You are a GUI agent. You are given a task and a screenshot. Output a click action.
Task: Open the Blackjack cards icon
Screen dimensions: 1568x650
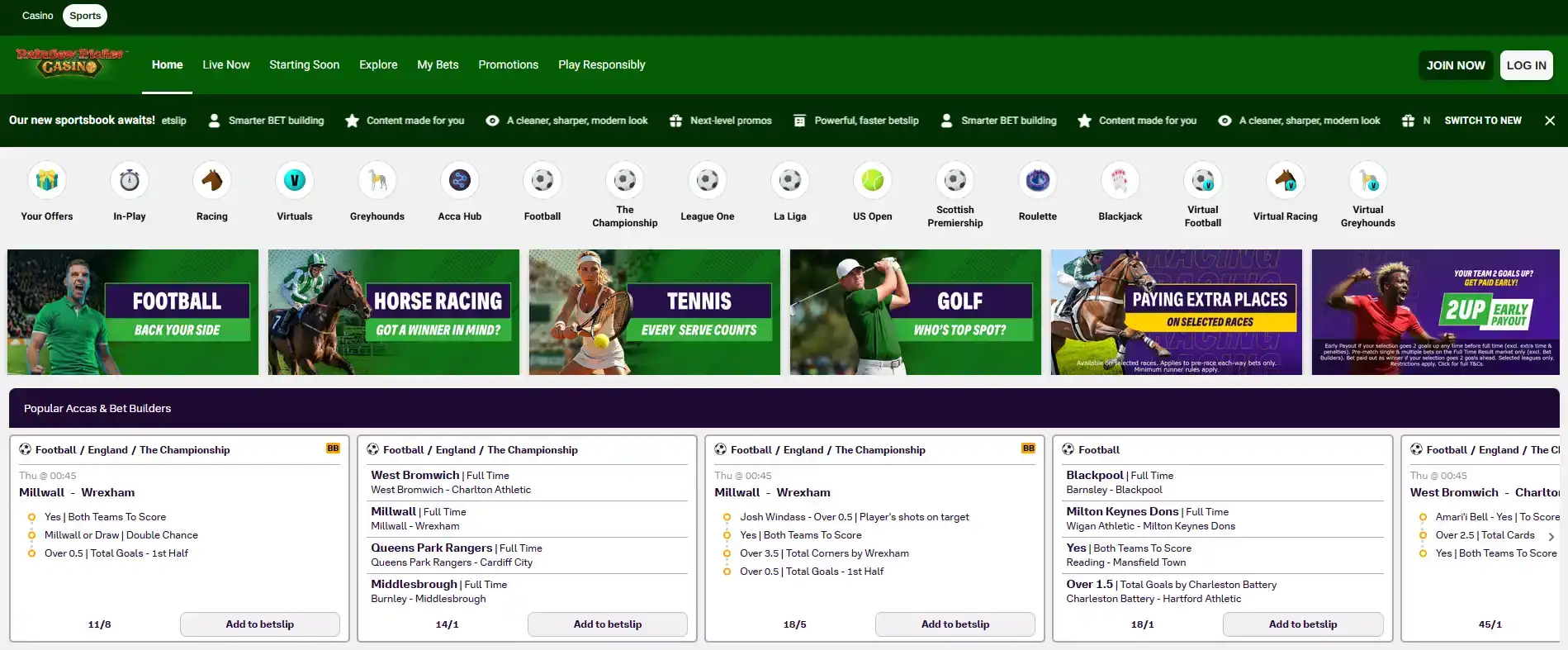(x=1120, y=180)
